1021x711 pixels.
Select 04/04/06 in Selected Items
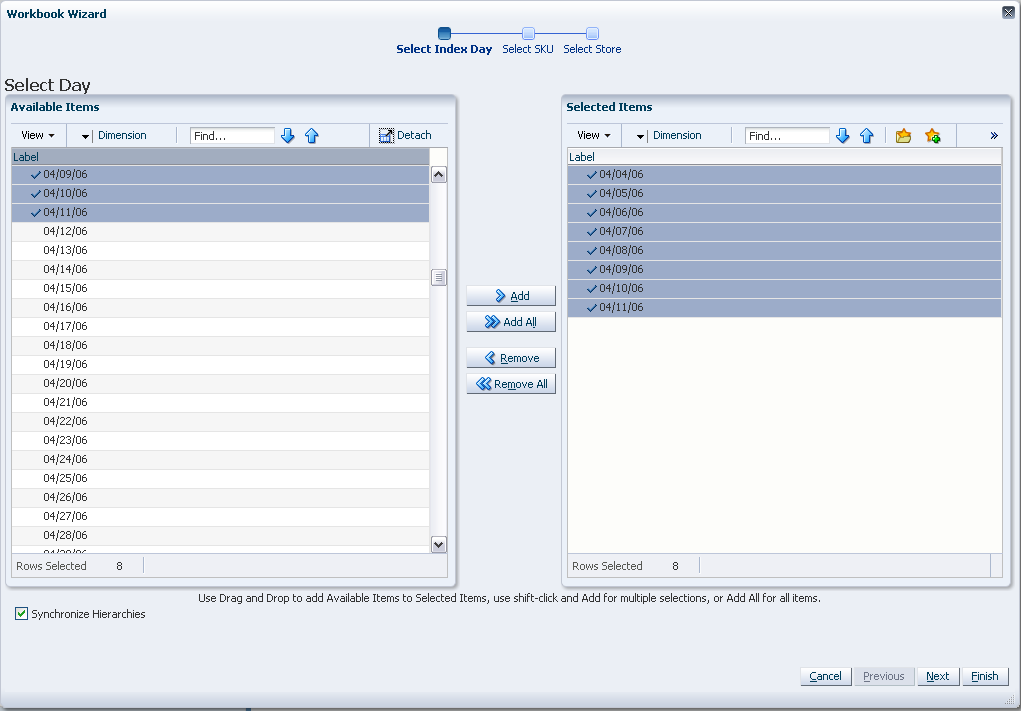pyautogui.click(x=785, y=174)
